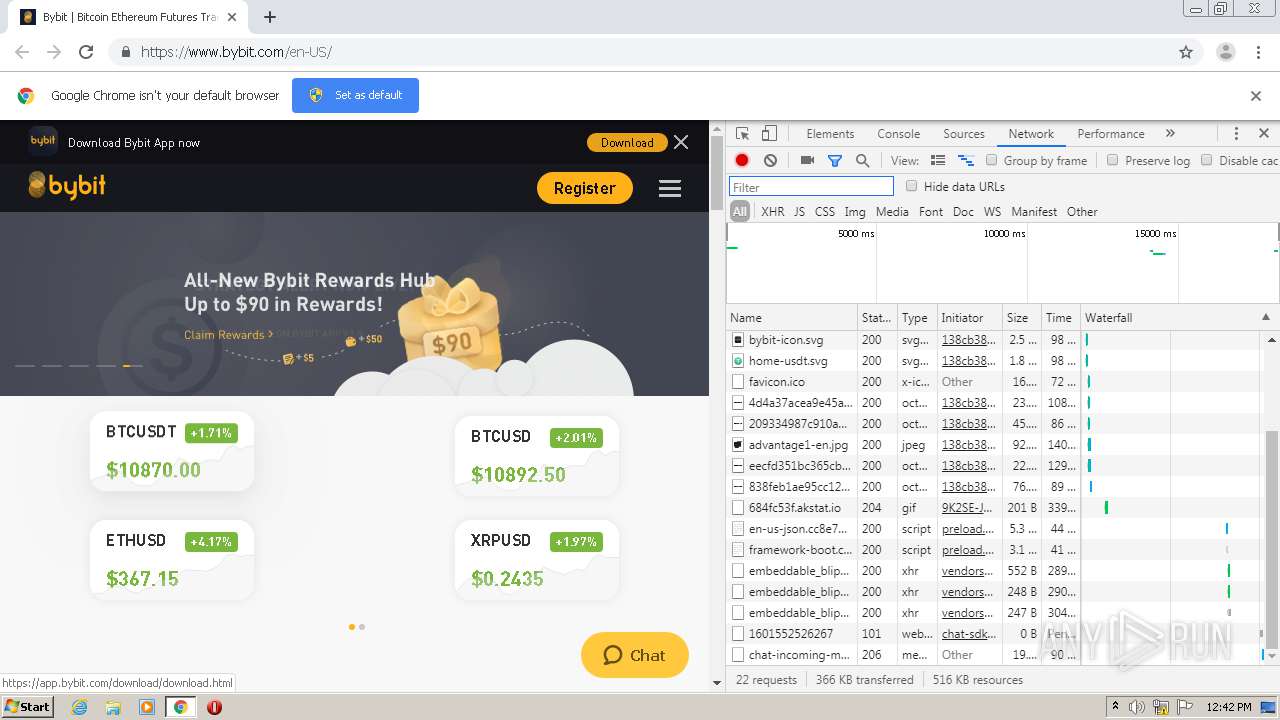Toggle the network filter funnel icon
Screen dimensions: 1280x720
(835, 160)
